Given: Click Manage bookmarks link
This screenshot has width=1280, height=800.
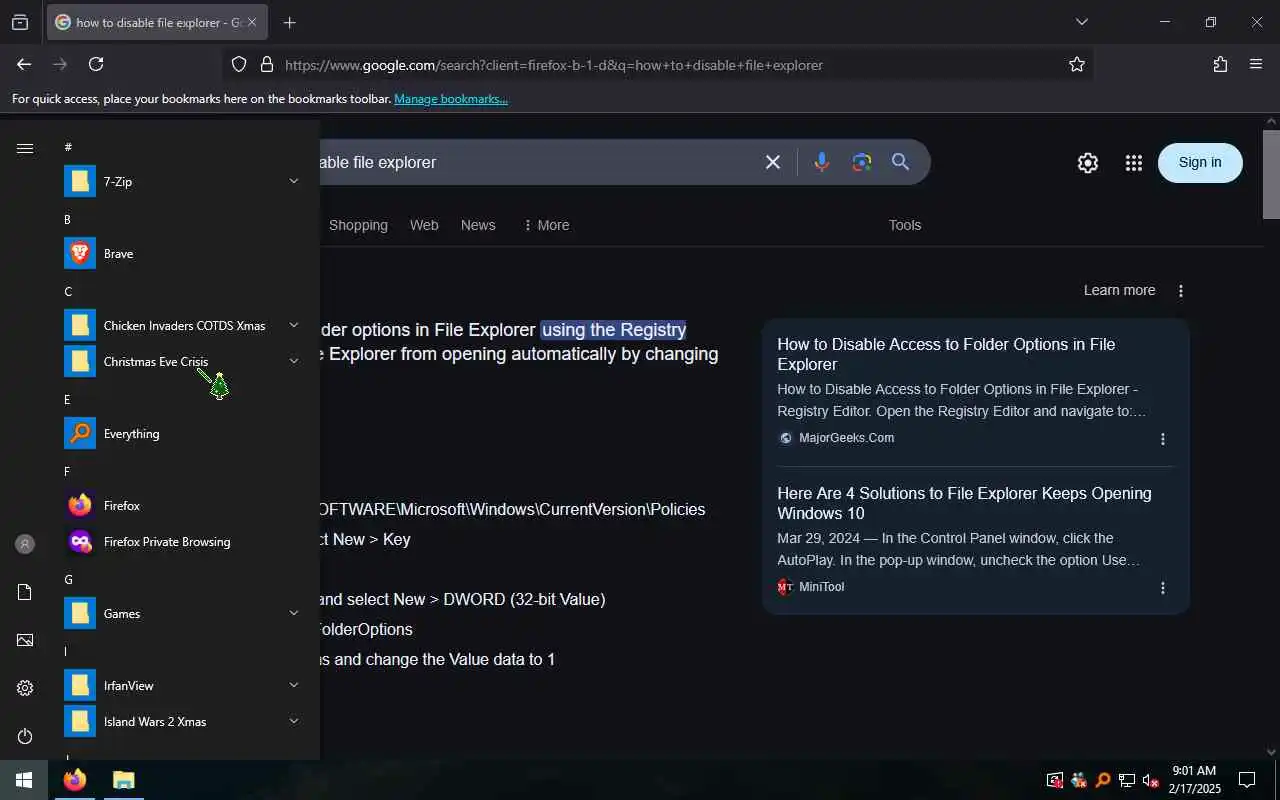Looking at the screenshot, I should [451, 99].
